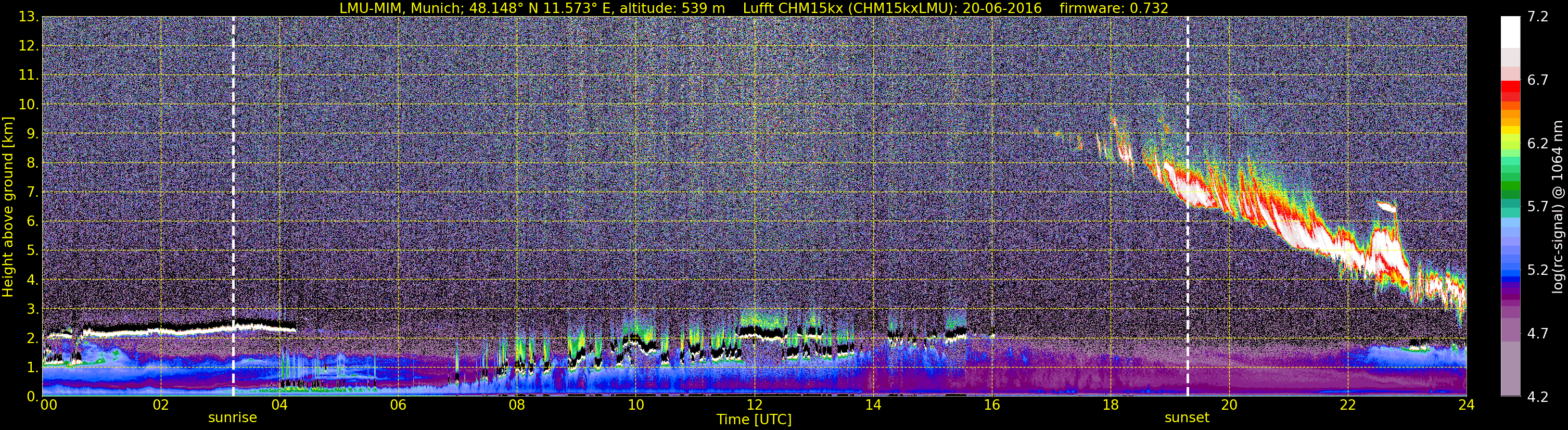
Task: Click the colorbar label 'log(rc-signal) @ 1064 nm'
Action: pyautogui.click(x=1558, y=207)
